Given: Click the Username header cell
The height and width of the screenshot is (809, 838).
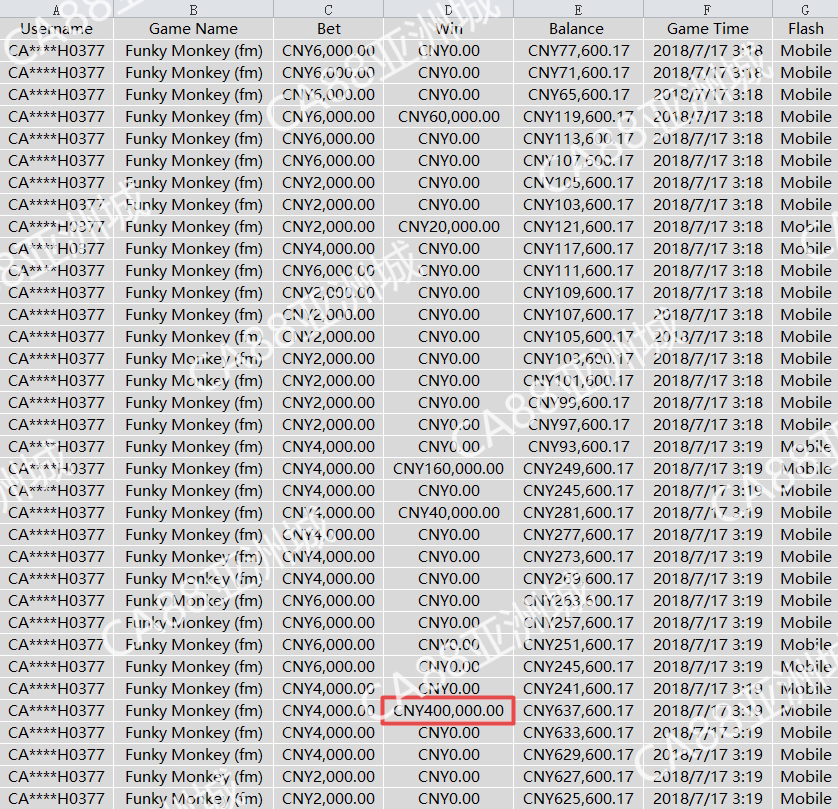Looking at the screenshot, I should coord(56,28).
